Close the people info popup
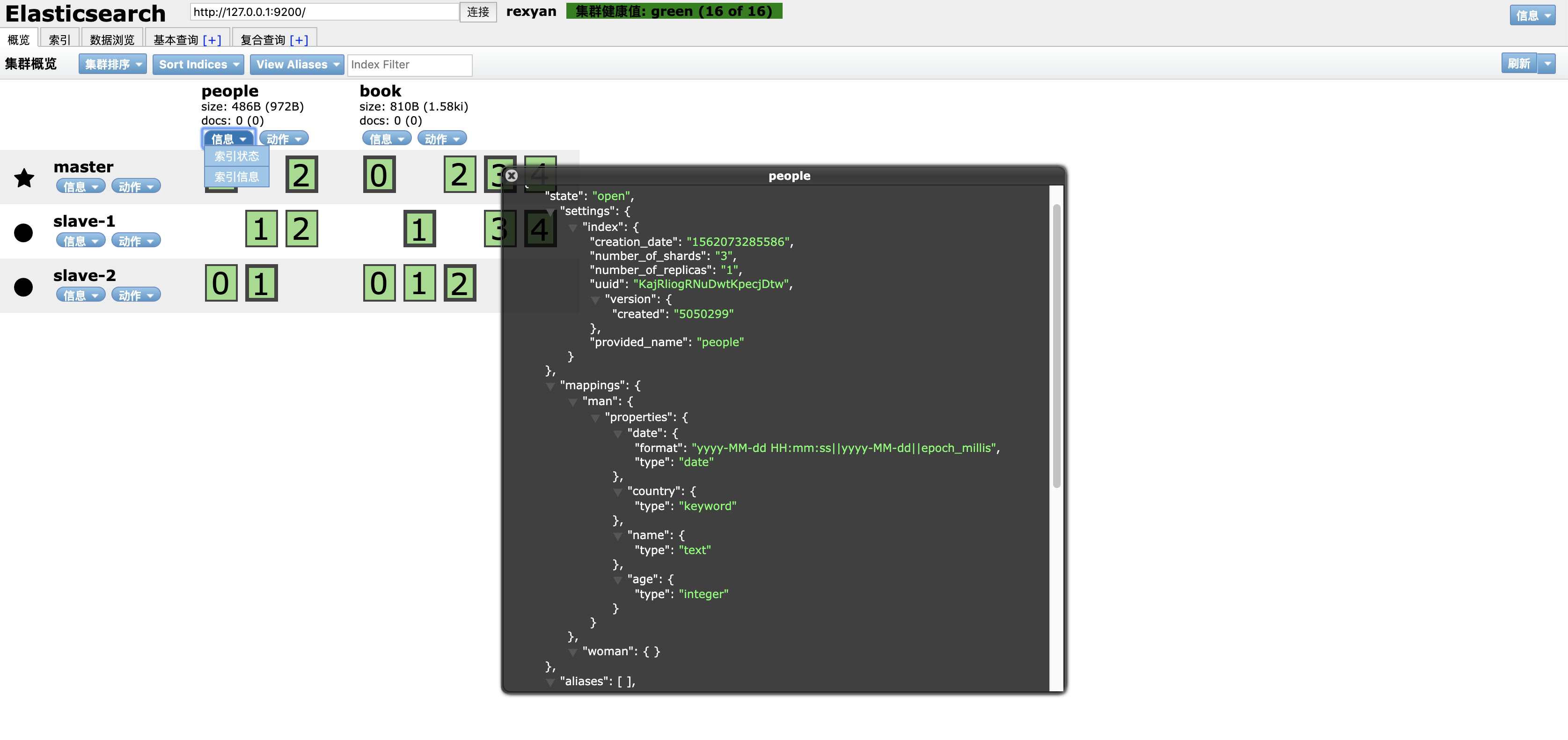This screenshot has width=1568, height=740. click(511, 176)
